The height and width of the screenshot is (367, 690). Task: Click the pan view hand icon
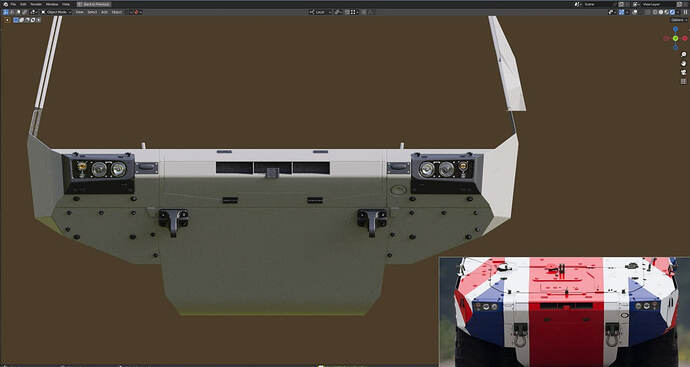683,63
